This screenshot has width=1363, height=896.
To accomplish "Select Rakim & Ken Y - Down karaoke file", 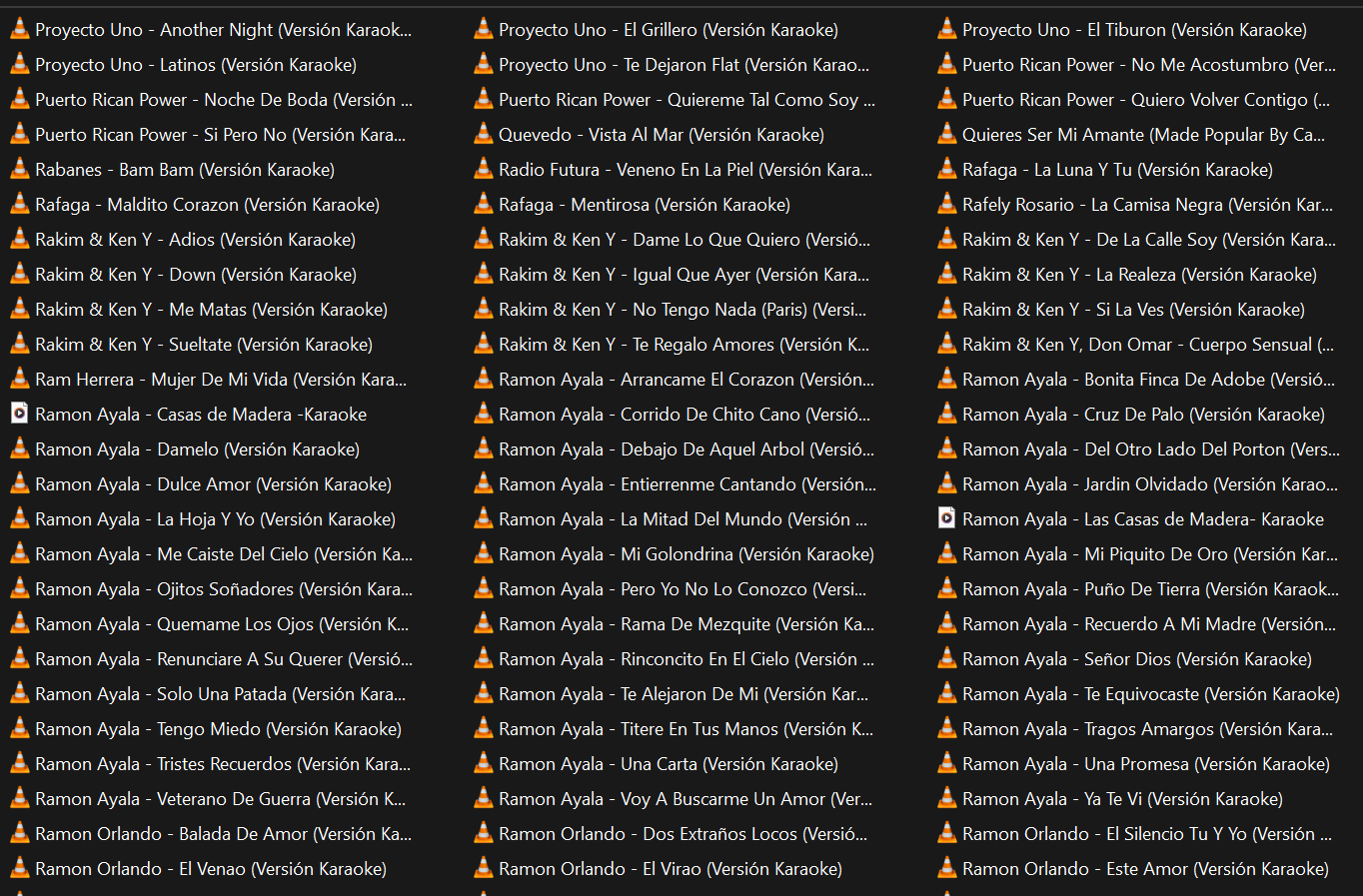I will coord(195,275).
